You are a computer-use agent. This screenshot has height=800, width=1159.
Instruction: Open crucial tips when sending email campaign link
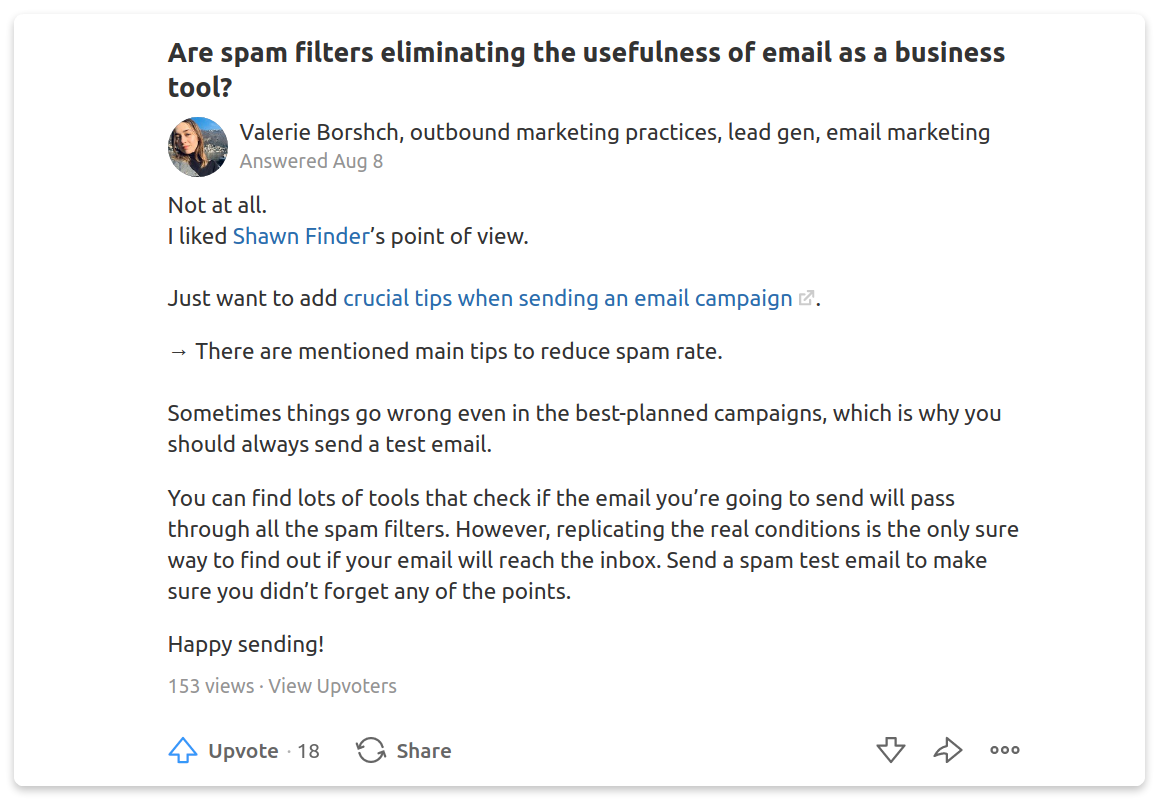[x=568, y=298]
